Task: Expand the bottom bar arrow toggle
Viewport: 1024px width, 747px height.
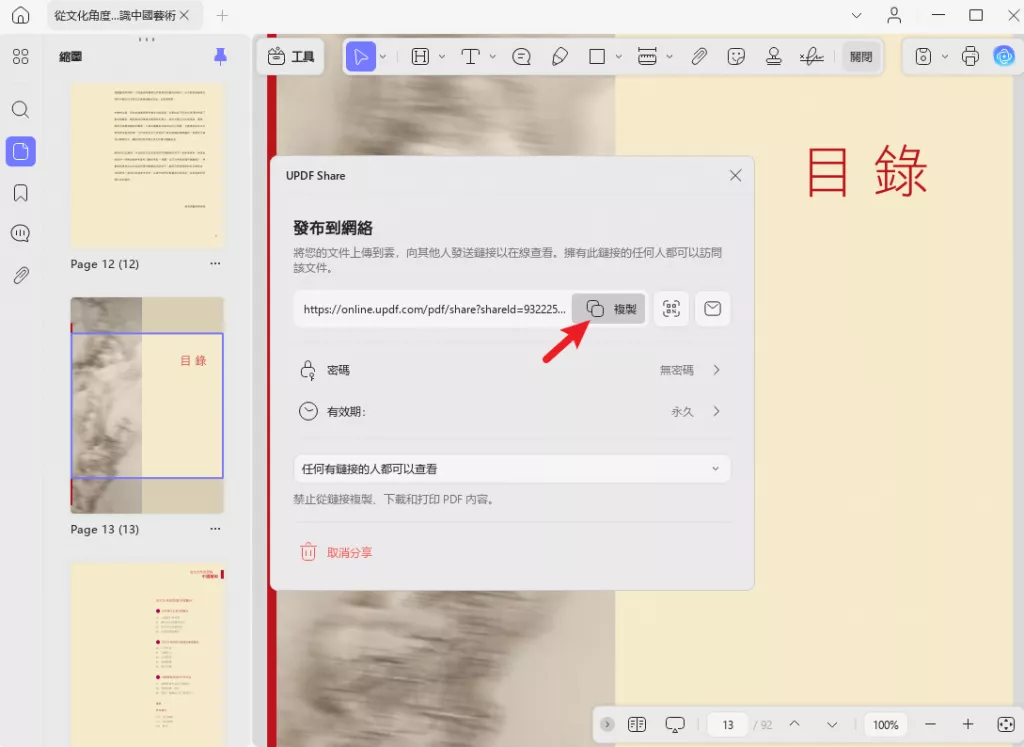Action: 607,724
